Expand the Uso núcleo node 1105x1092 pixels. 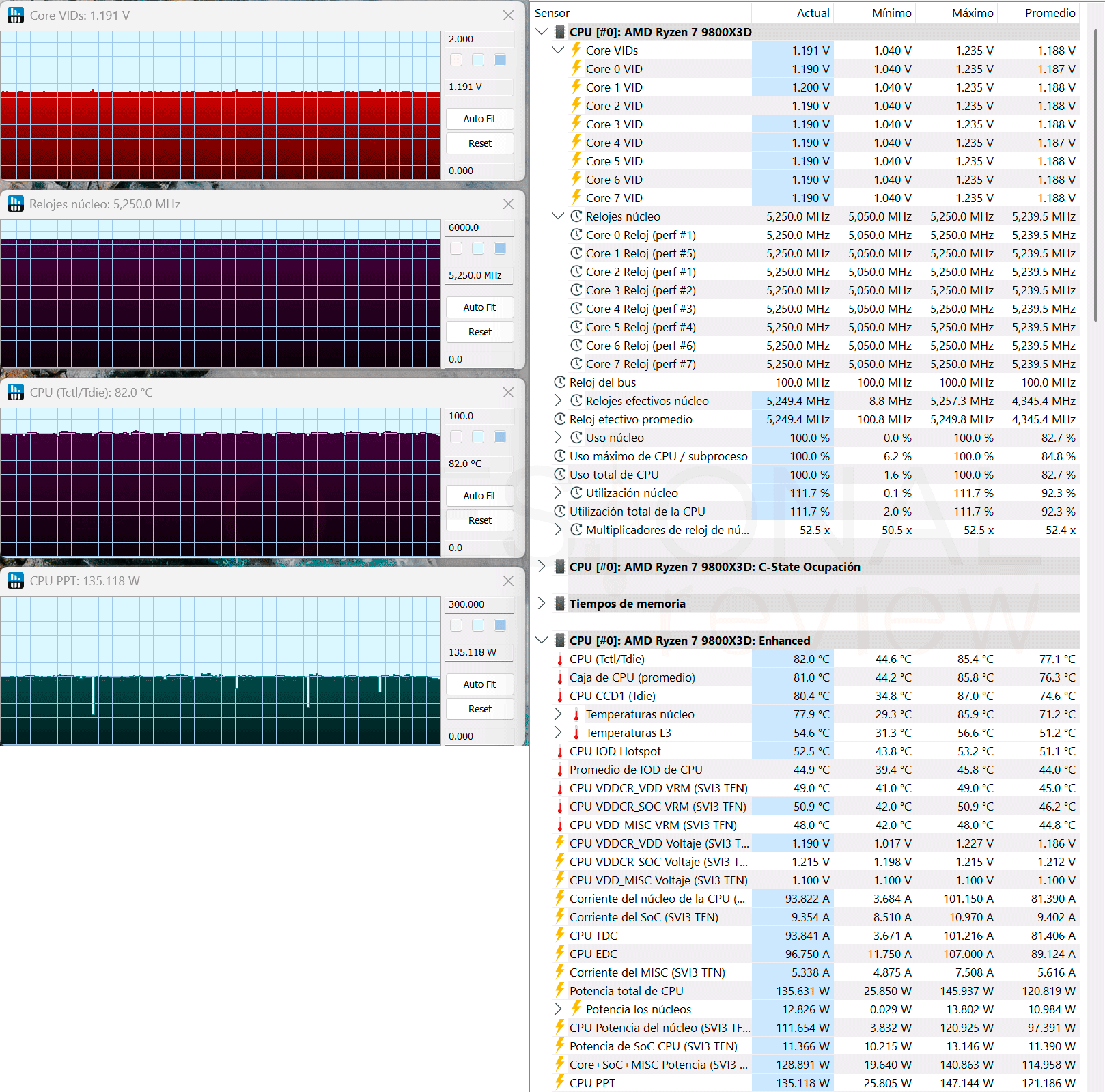(558, 437)
